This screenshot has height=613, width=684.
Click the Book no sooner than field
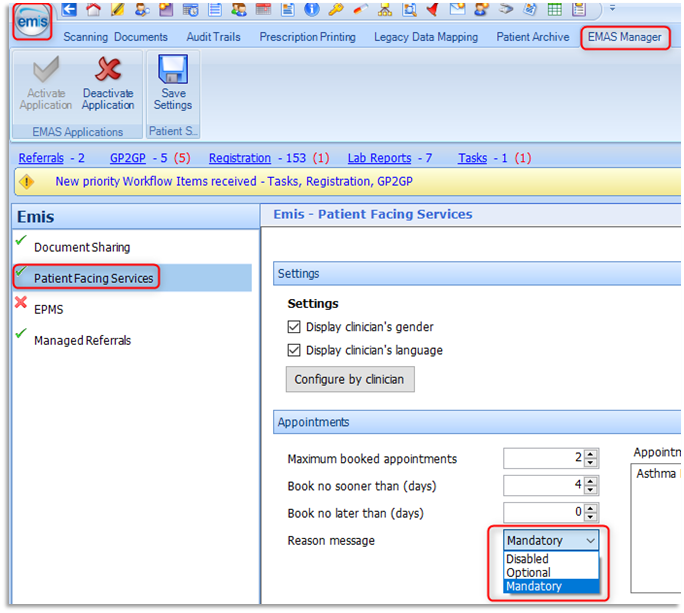click(x=544, y=485)
